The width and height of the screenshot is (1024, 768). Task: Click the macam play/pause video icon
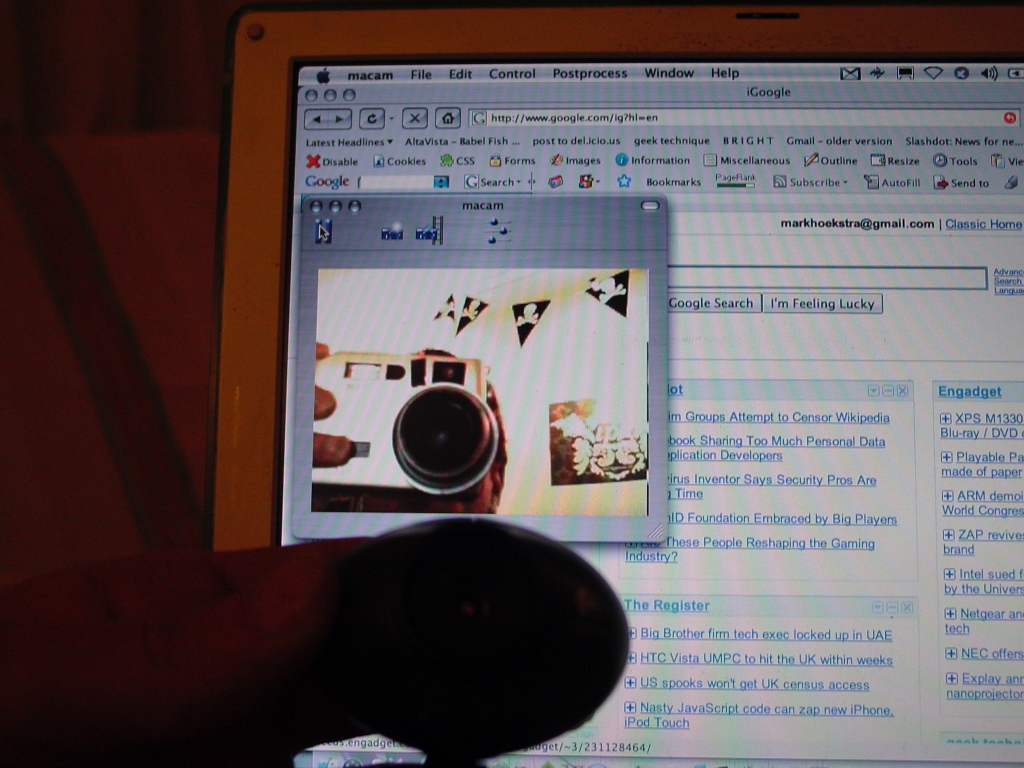pos(323,231)
